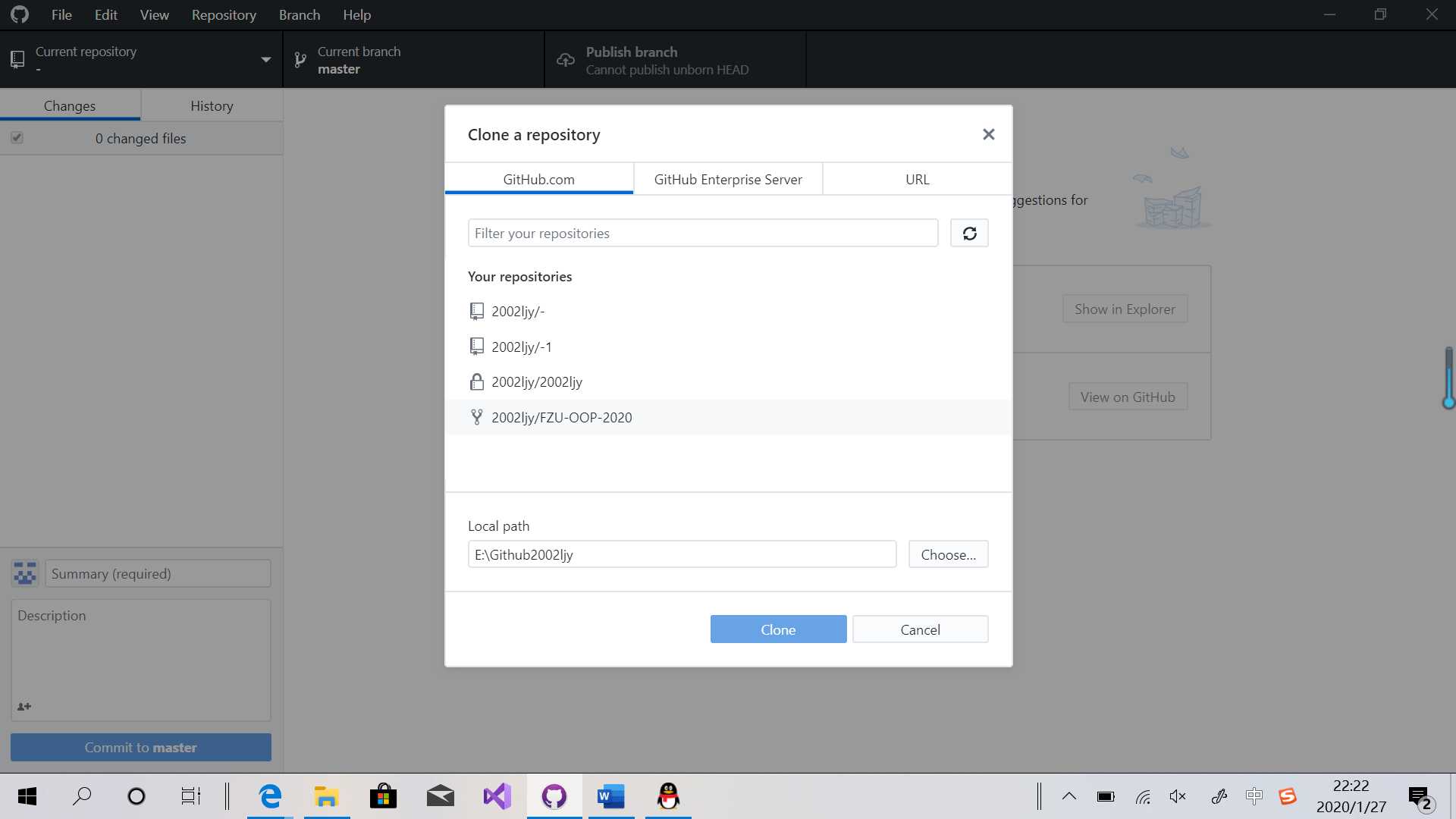1456x819 pixels.
Task: Click the Cancel button
Action: pyautogui.click(x=920, y=629)
